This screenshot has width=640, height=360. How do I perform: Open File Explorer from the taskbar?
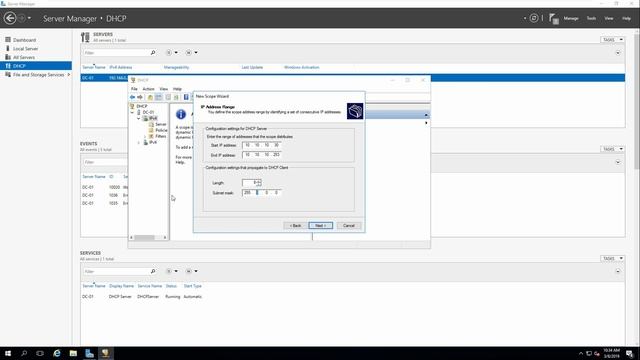tap(73, 353)
